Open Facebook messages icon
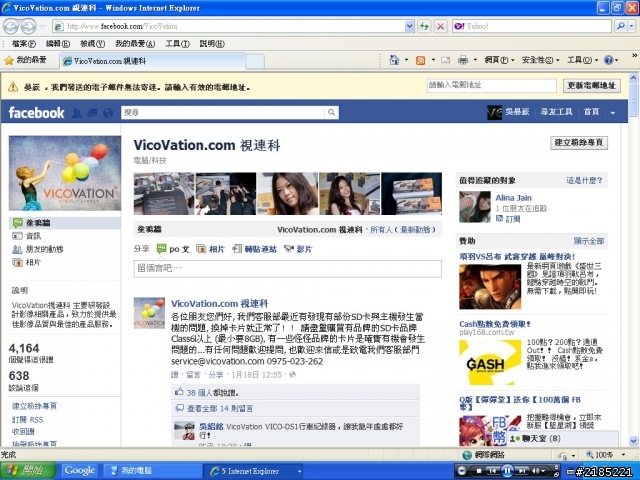 [92, 113]
